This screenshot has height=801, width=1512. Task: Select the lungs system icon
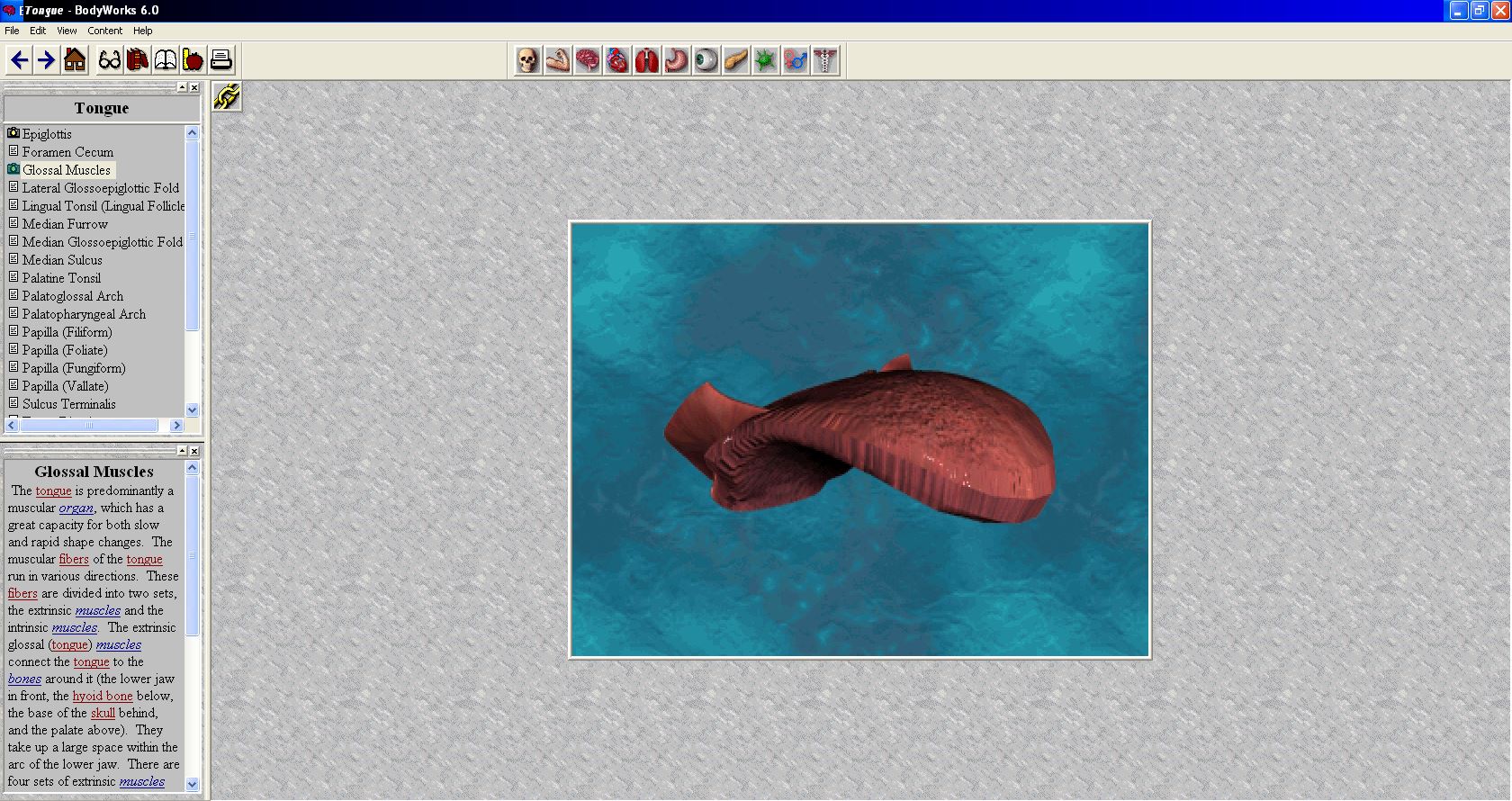647,60
